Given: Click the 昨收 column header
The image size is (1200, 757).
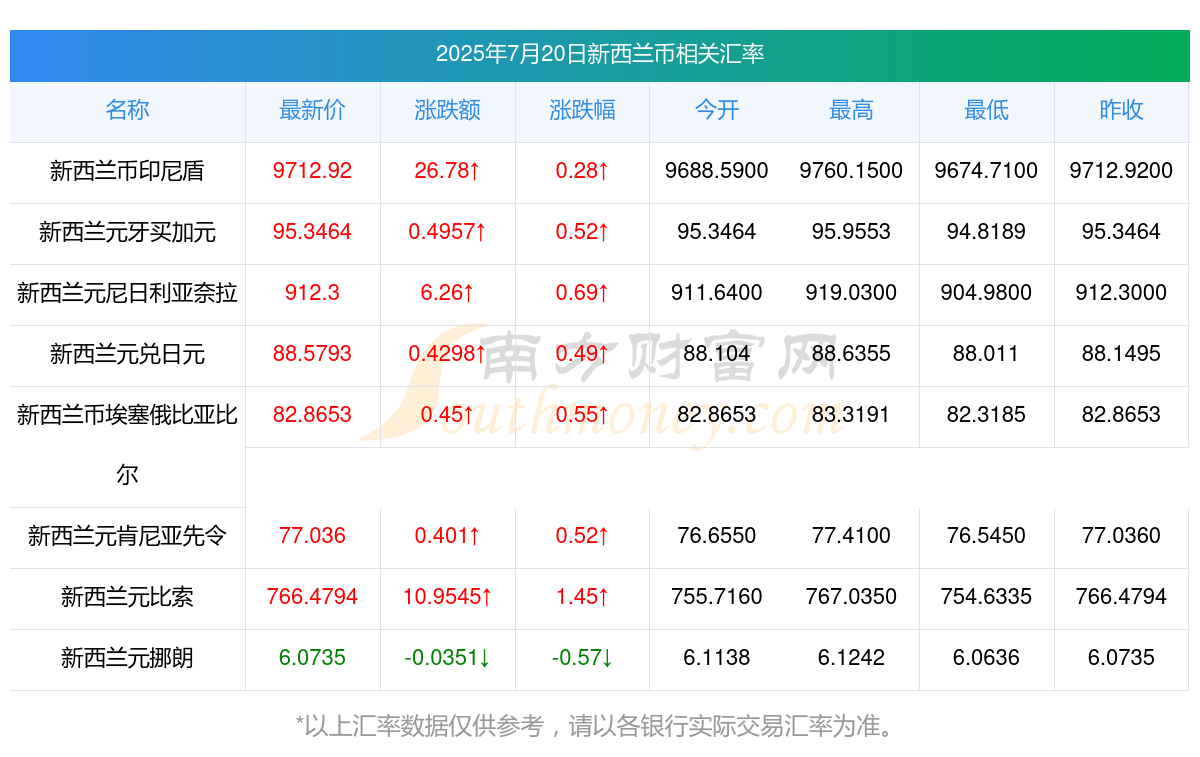Looking at the screenshot, I should point(1121,110).
